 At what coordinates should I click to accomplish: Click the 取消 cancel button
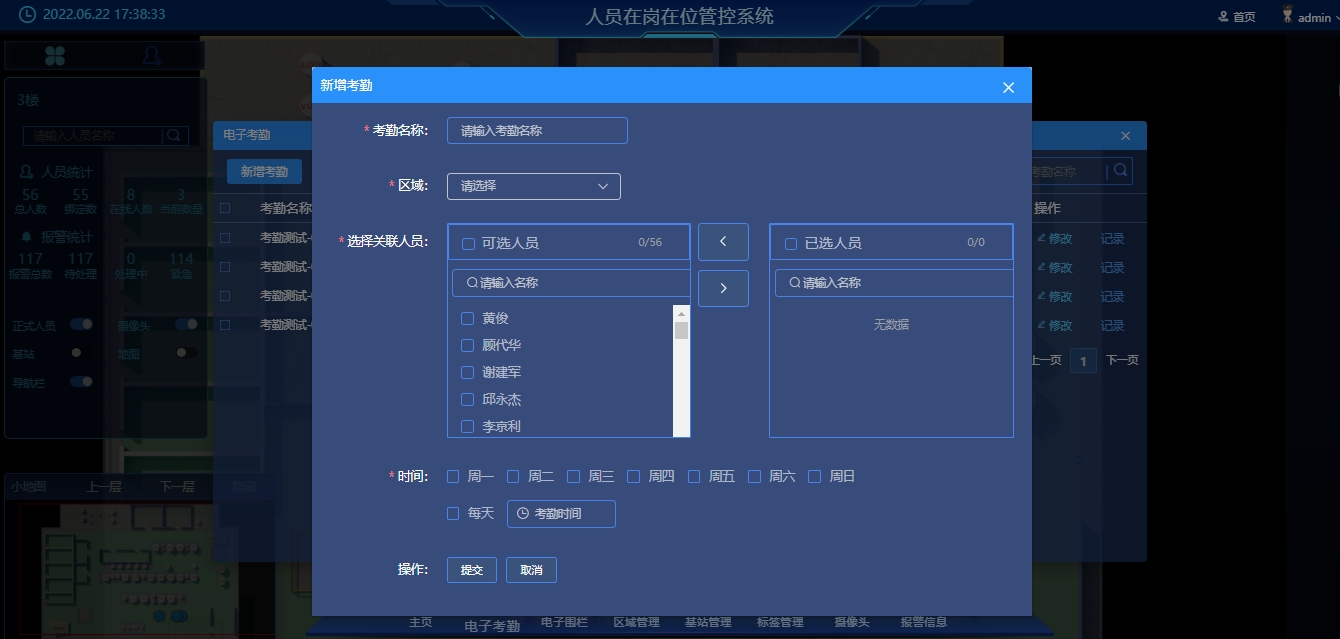click(x=531, y=570)
